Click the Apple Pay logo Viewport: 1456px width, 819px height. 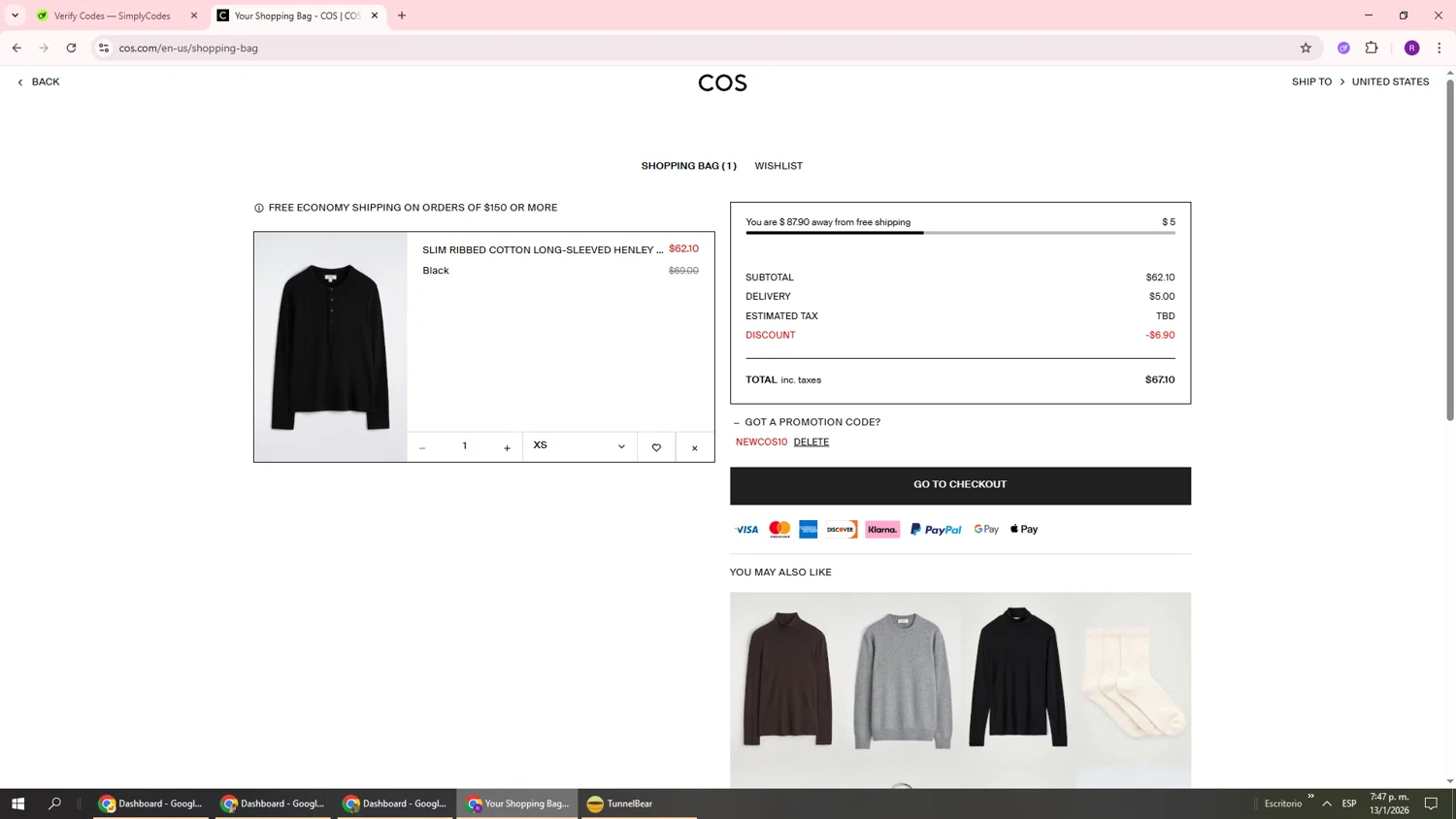pyautogui.click(x=1024, y=529)
